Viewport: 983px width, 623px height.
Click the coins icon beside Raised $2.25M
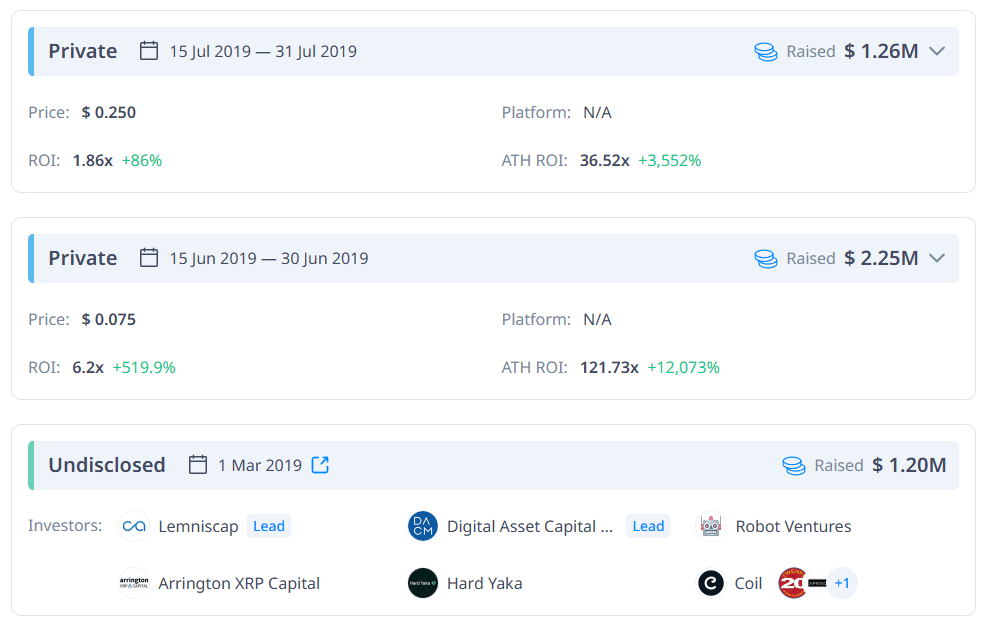pos(766,258)
